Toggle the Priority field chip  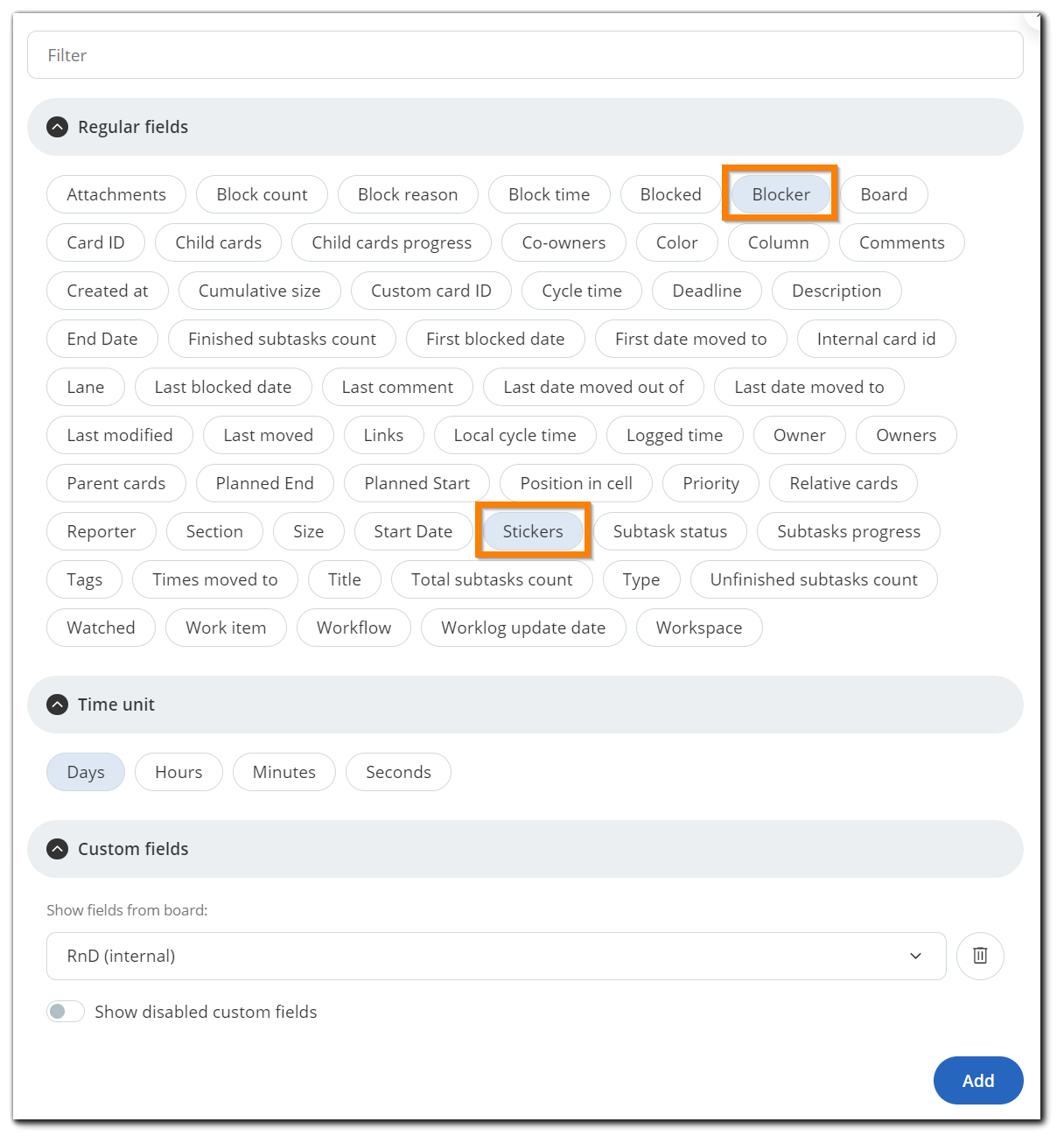pyautogui.click(x=710, y=483)
